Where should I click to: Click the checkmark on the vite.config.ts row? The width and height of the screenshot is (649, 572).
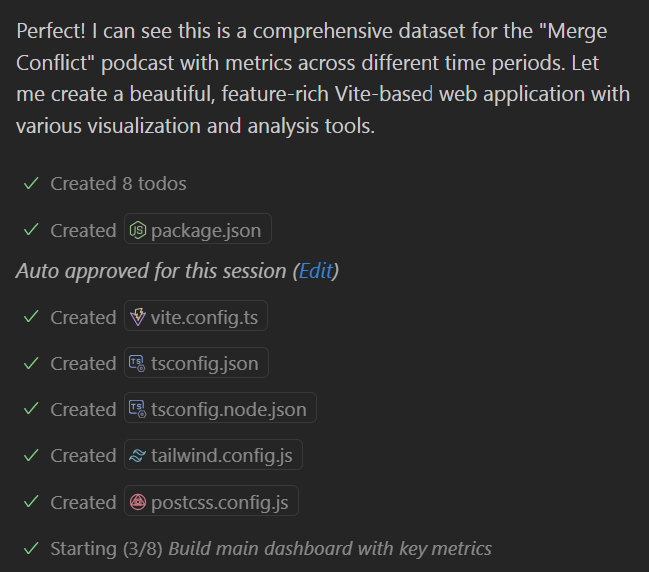tap(31, 318)
